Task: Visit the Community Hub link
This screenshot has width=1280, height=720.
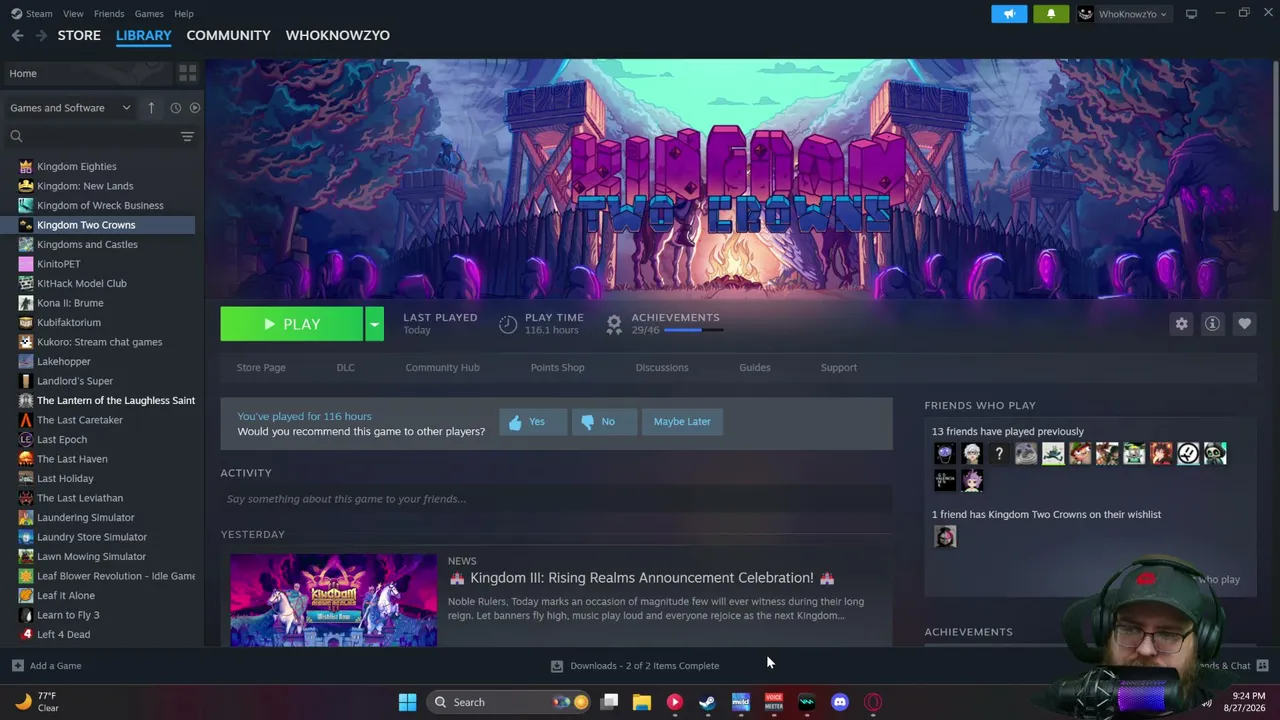Action: pyautogui.click(x=442, y=367)
